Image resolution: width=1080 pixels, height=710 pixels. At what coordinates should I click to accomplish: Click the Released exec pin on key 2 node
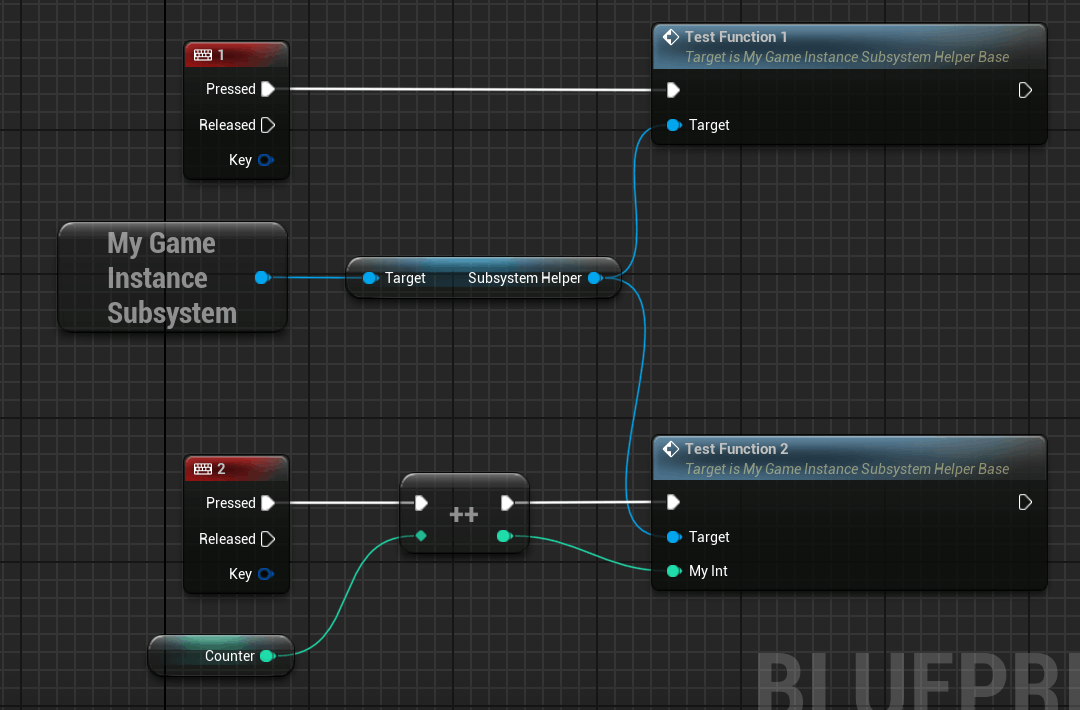click(268, 539)
